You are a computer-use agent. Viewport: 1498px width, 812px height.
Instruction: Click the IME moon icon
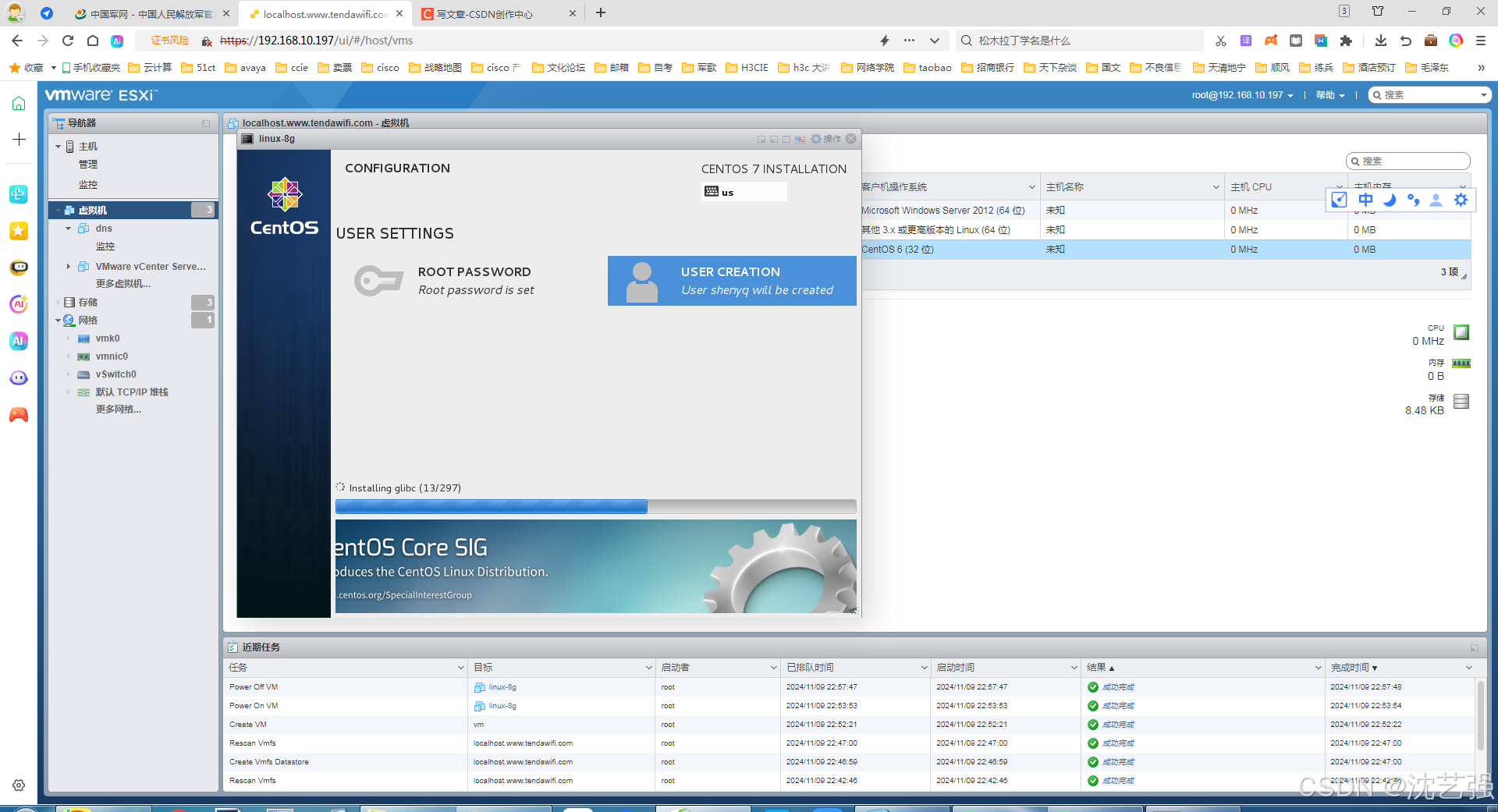[x=1389, y=200]
